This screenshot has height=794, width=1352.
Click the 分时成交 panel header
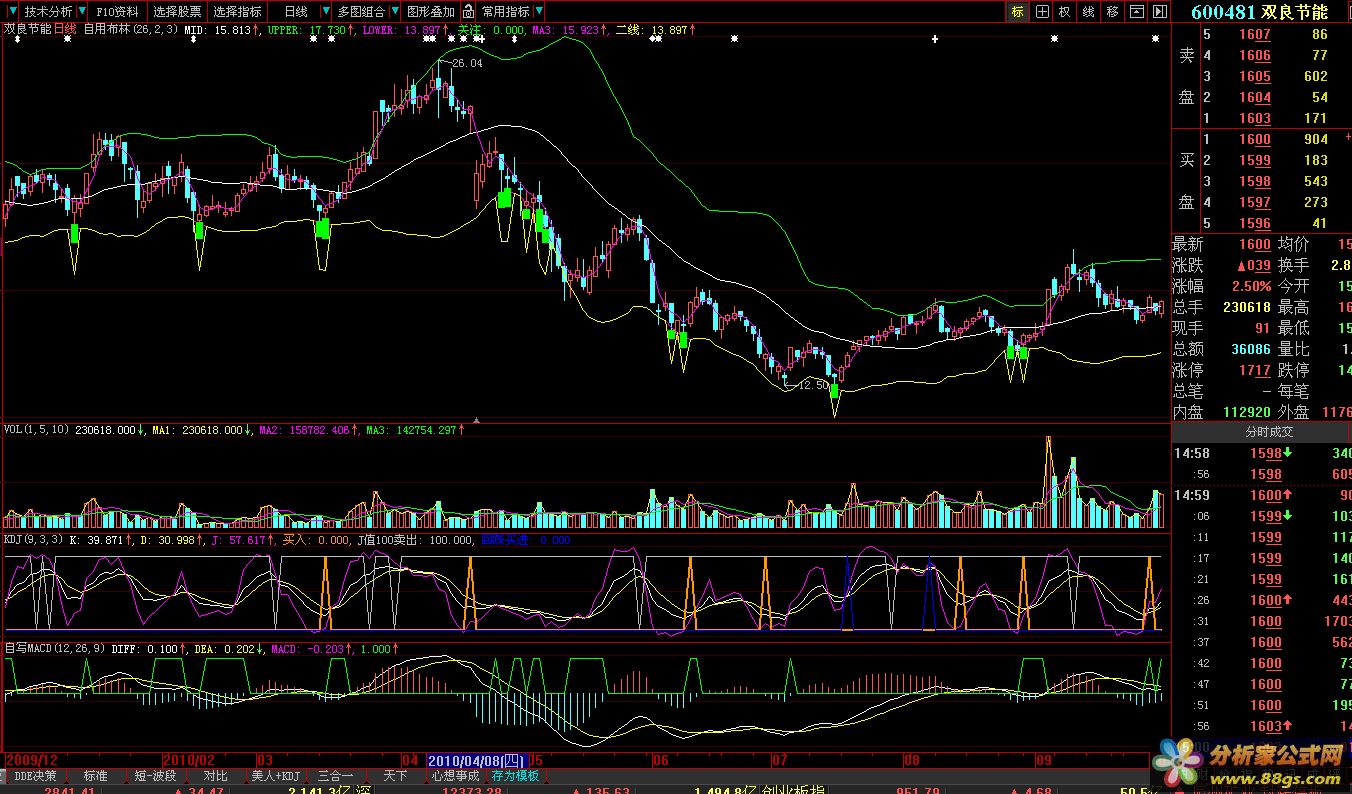[1268, 432]
